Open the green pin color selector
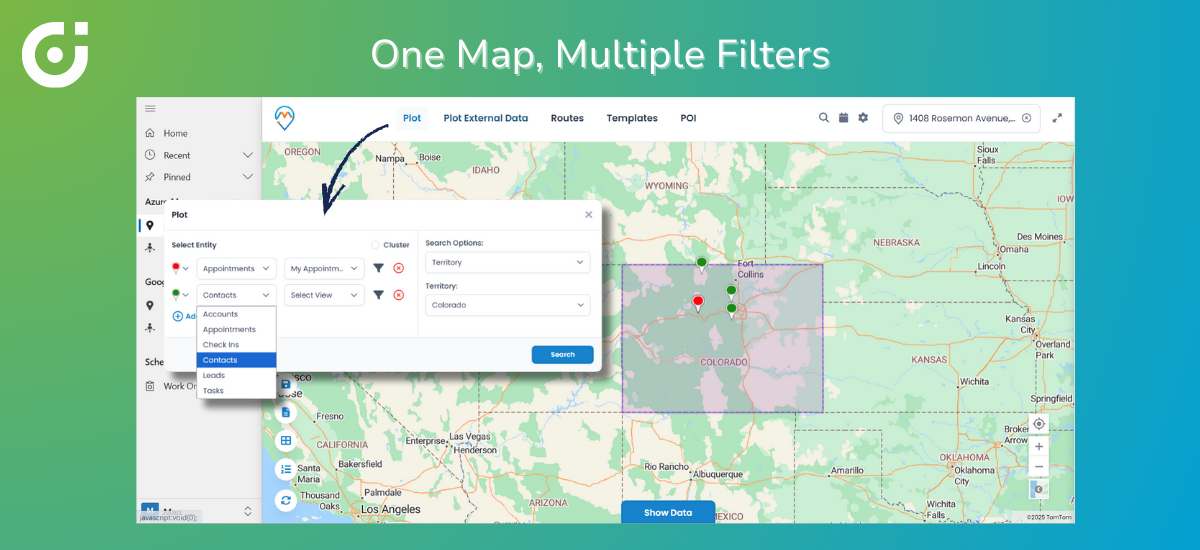 tap(180, 295)
